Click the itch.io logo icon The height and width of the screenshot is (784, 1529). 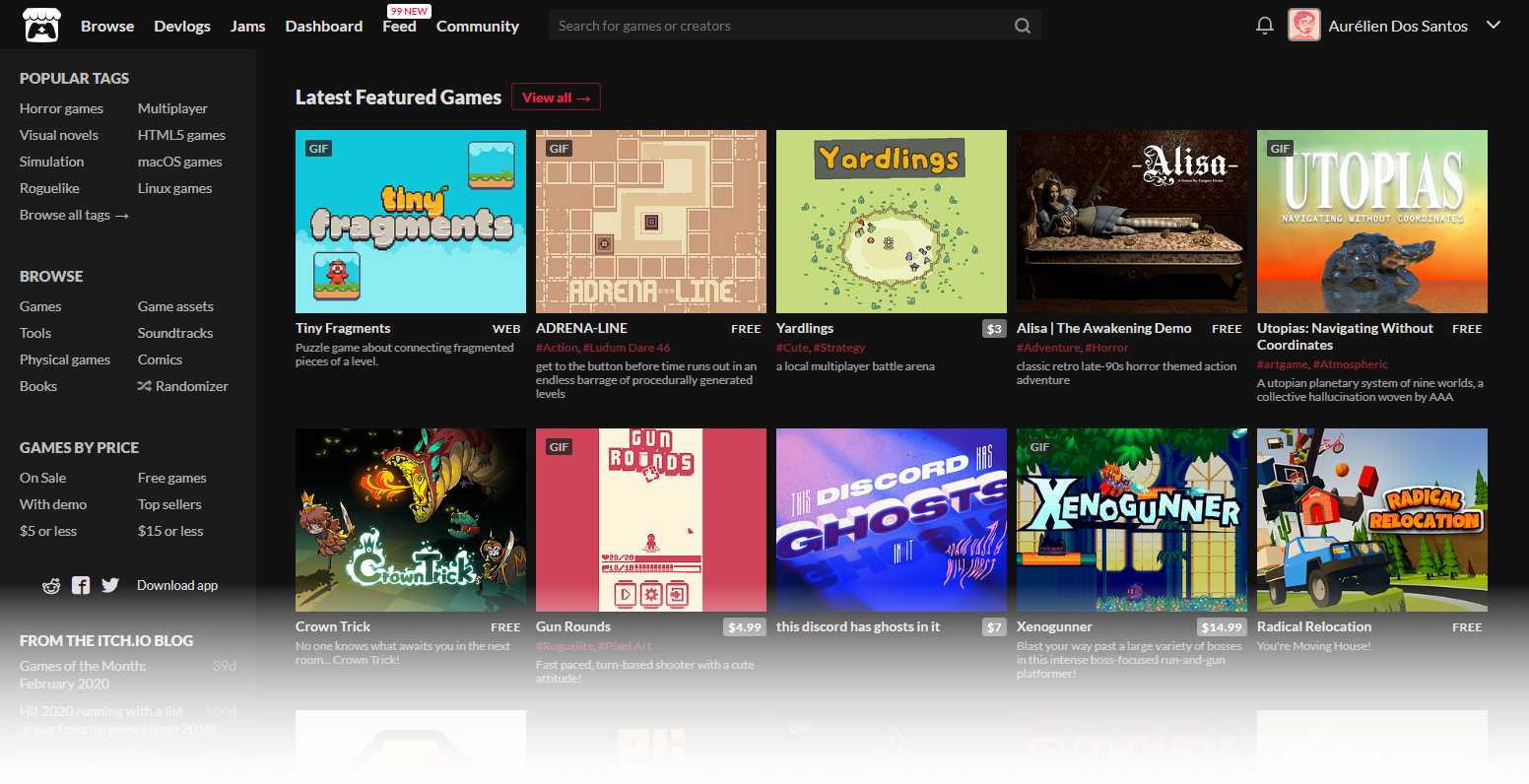pos(42,26)
